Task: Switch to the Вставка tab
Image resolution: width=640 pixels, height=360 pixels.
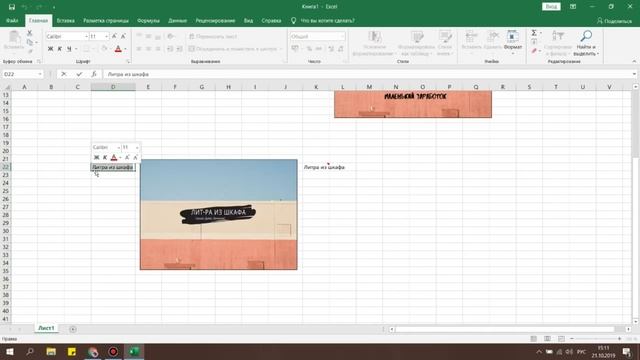Action: (x=65, y=21)
